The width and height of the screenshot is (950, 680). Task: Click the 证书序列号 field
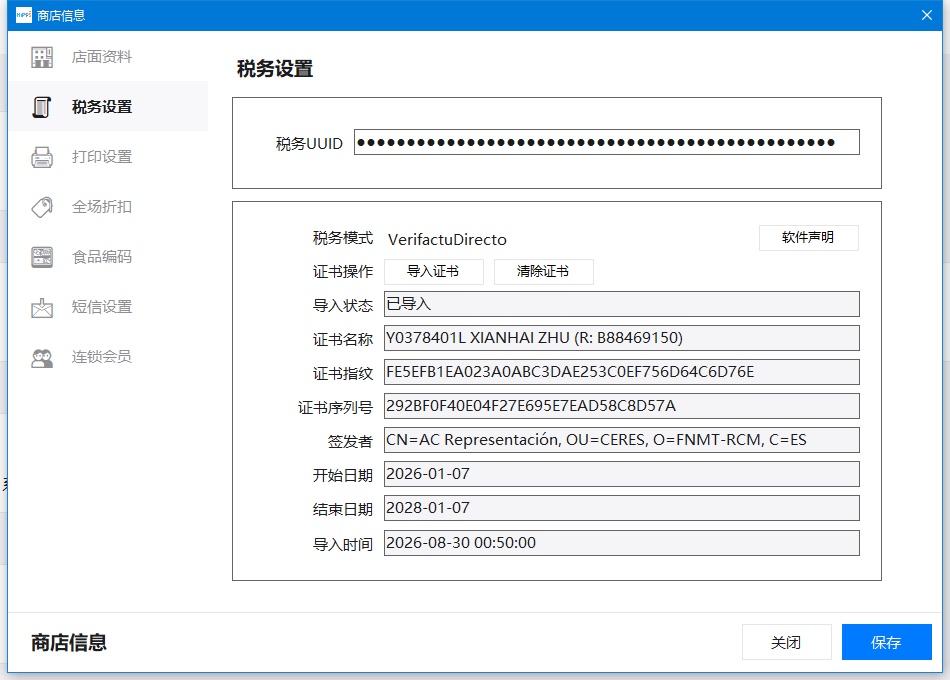click(x=622, y=406)
